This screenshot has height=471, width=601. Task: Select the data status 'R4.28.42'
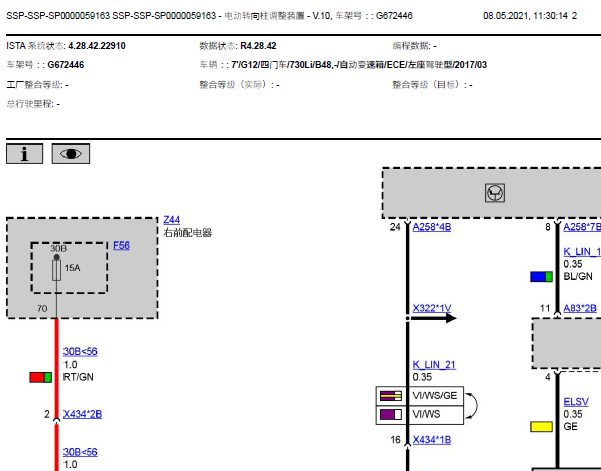[x=258, y=46]
